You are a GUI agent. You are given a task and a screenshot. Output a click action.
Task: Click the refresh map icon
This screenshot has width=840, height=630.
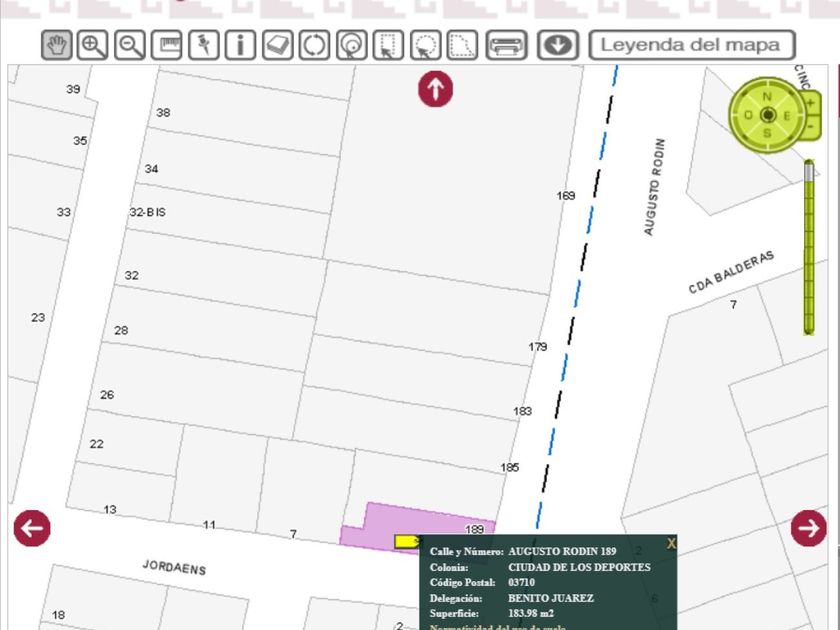pos(314,45)
